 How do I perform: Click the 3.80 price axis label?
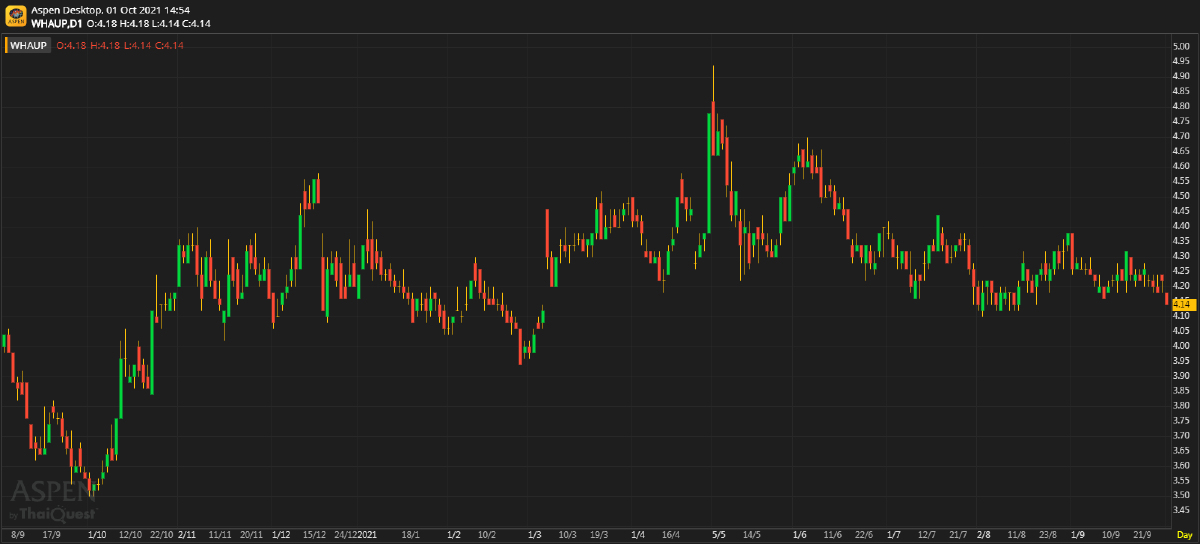click(1180, 406)
